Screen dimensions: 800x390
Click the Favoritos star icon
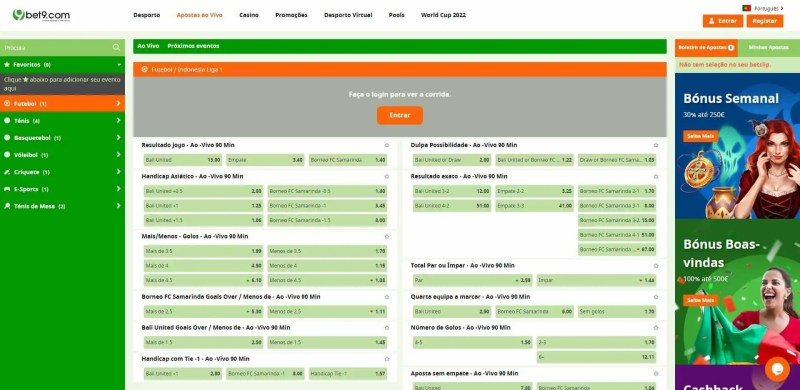coord(7,65)
